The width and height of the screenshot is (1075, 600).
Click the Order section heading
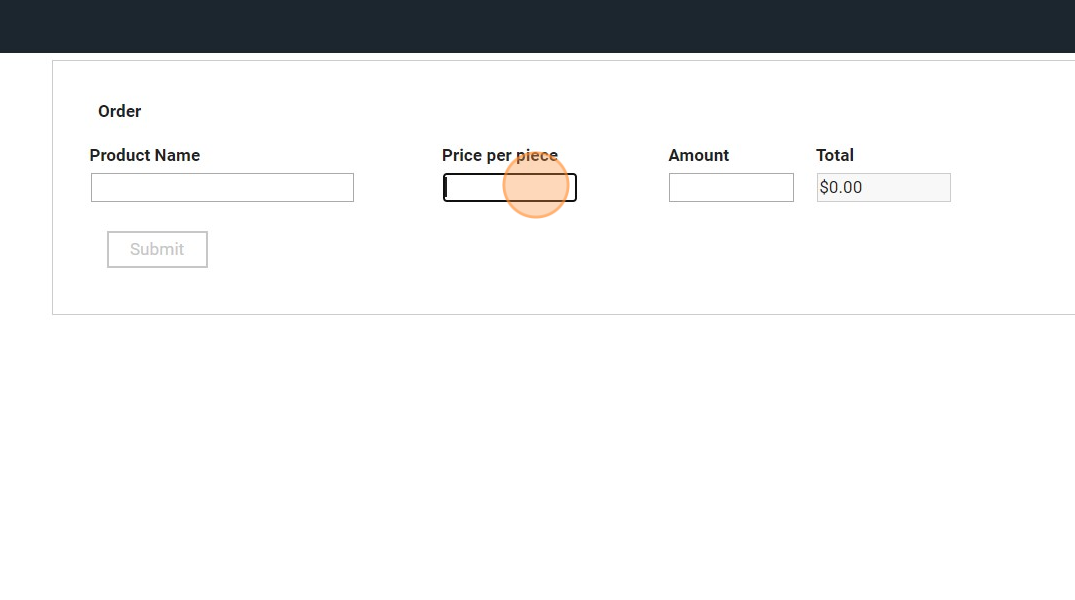pos(119,111)
